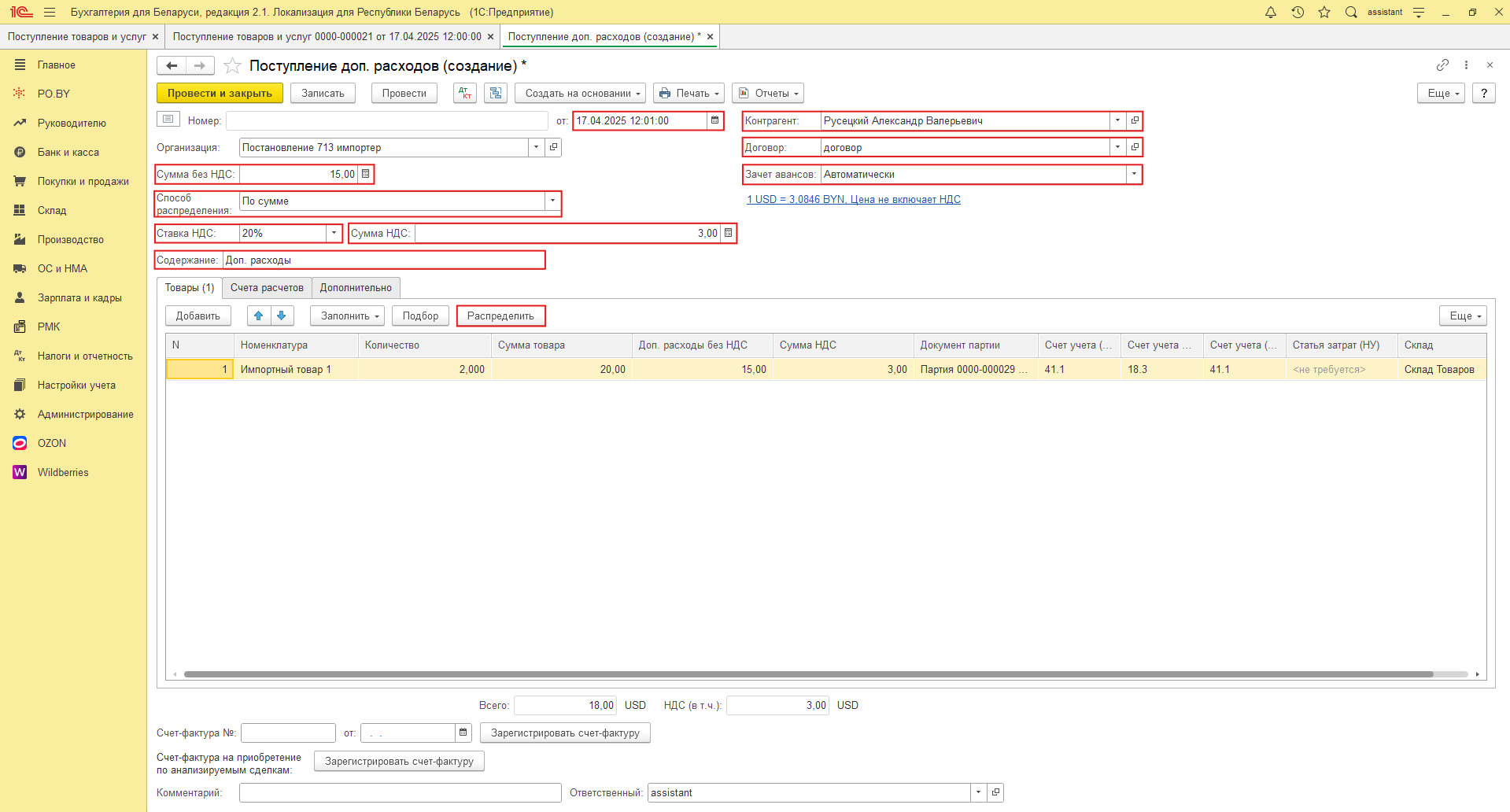
Task: Click the move row down arrow
Action: pos(282,316)
